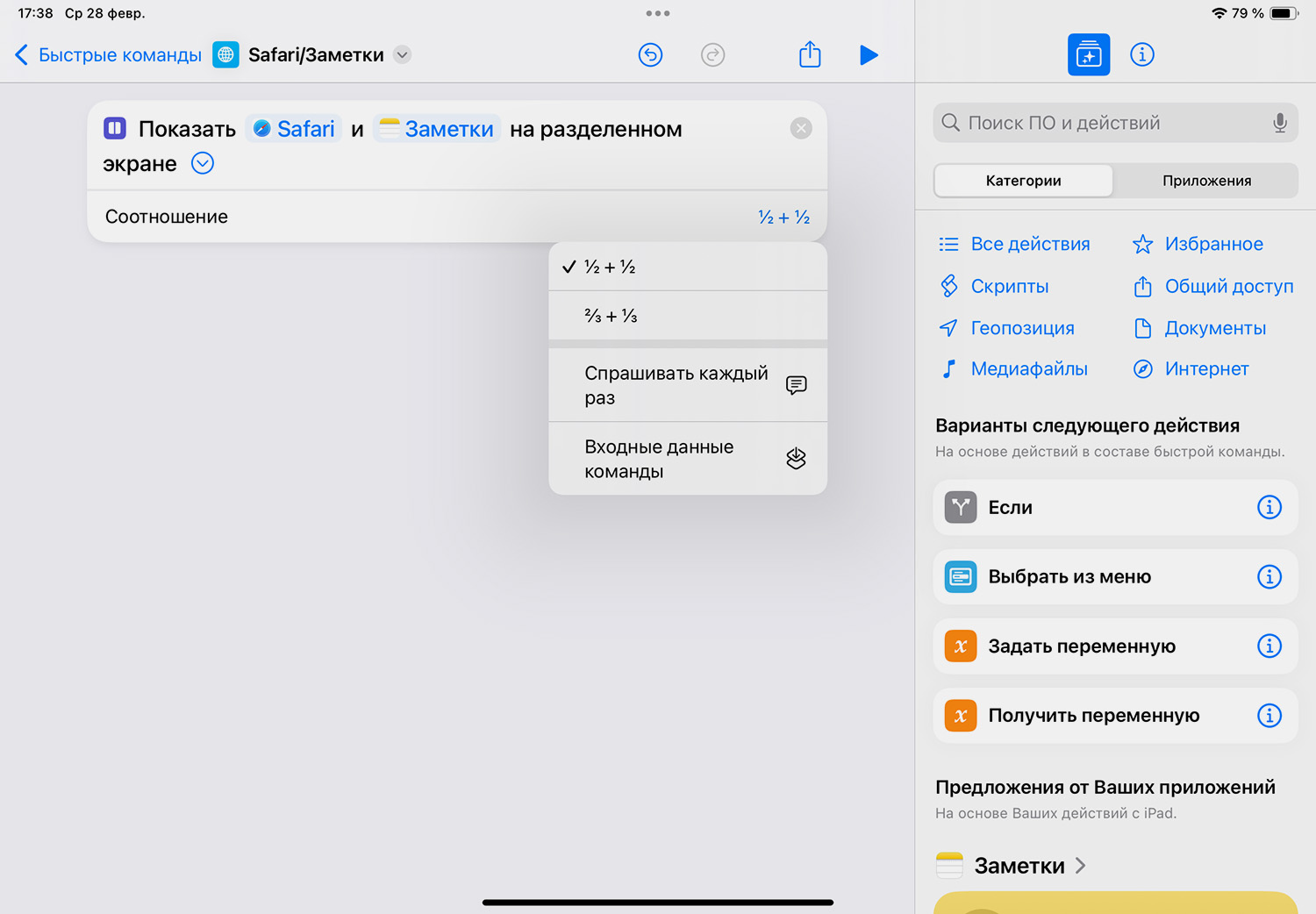Choose the ½ + ½ ratio option
Screen dimensions: 1316x914
tap(688, 267)
